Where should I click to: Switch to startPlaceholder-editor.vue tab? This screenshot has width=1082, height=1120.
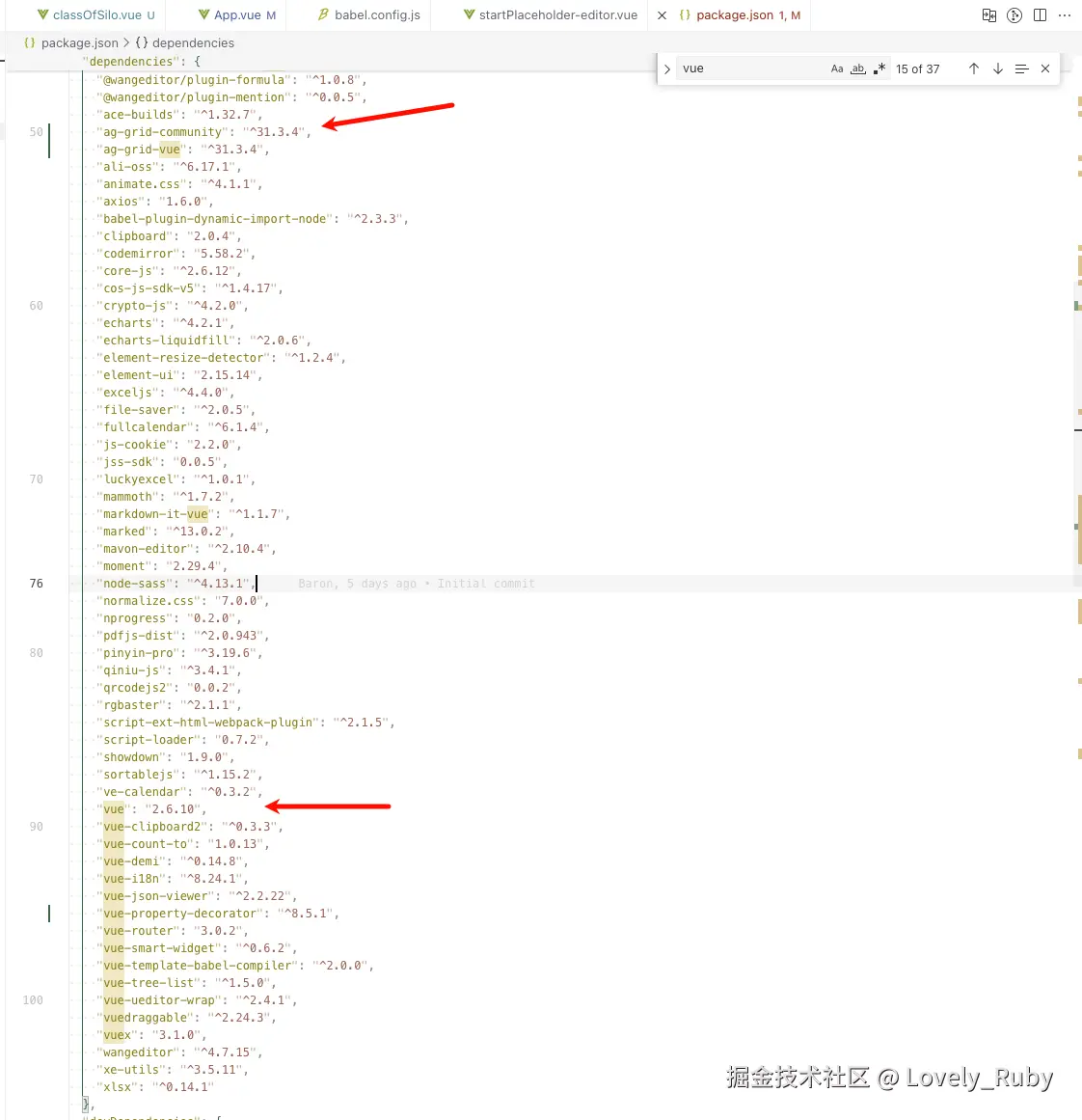click(x=550, y=15)
